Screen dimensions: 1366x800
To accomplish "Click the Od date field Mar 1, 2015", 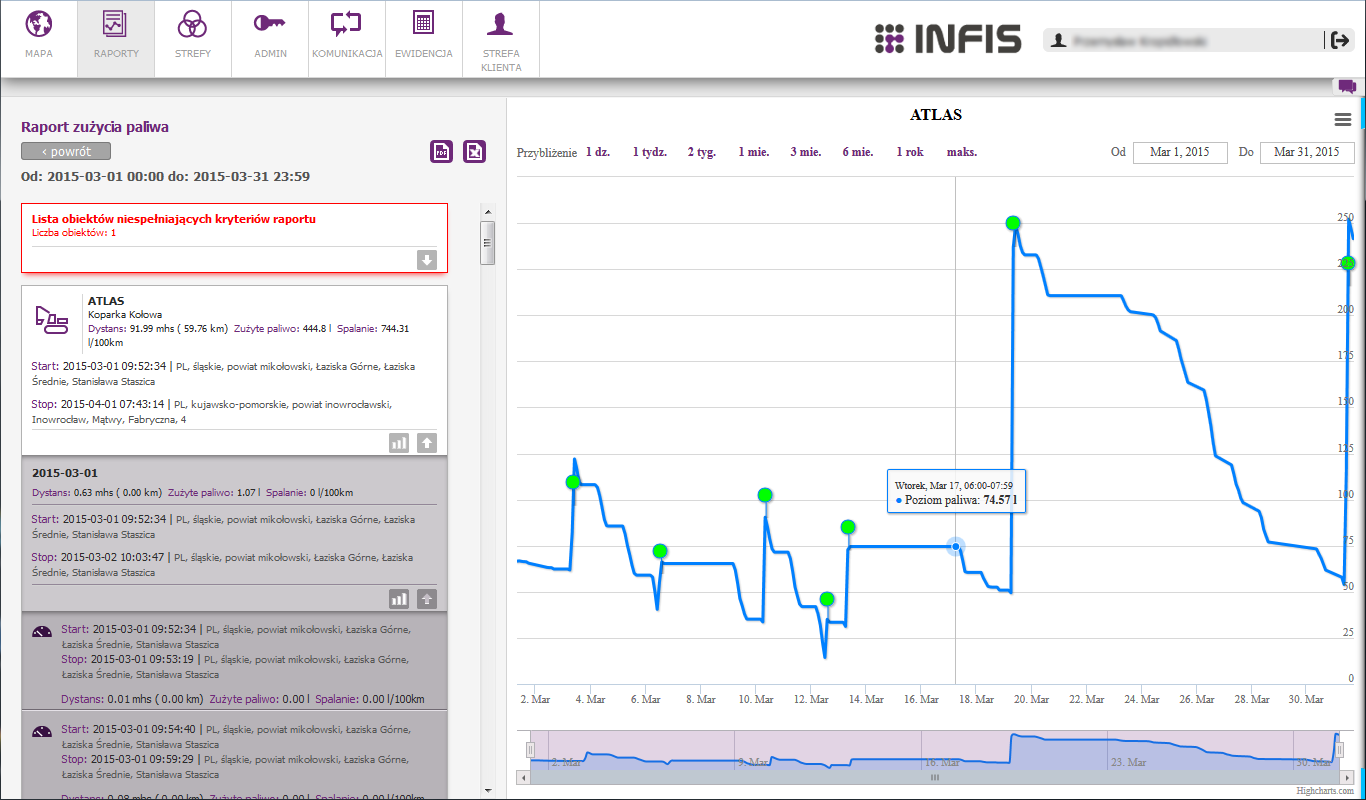I will (1180, 152).
